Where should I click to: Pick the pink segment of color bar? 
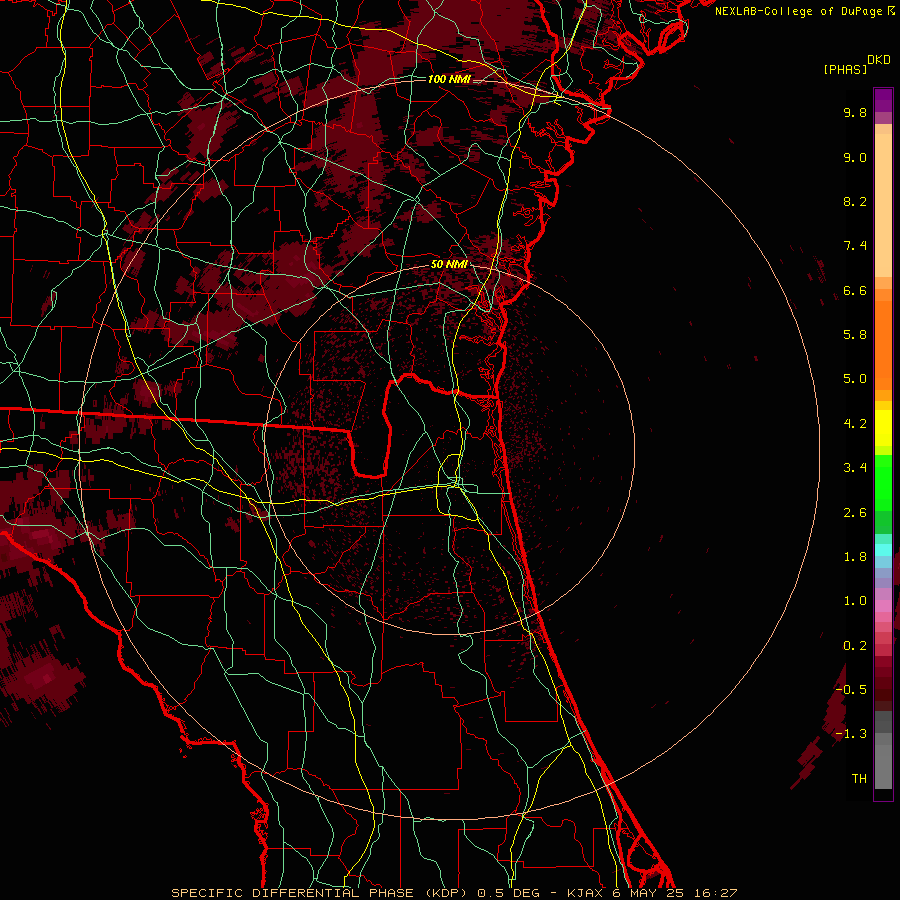pos(883,606)
